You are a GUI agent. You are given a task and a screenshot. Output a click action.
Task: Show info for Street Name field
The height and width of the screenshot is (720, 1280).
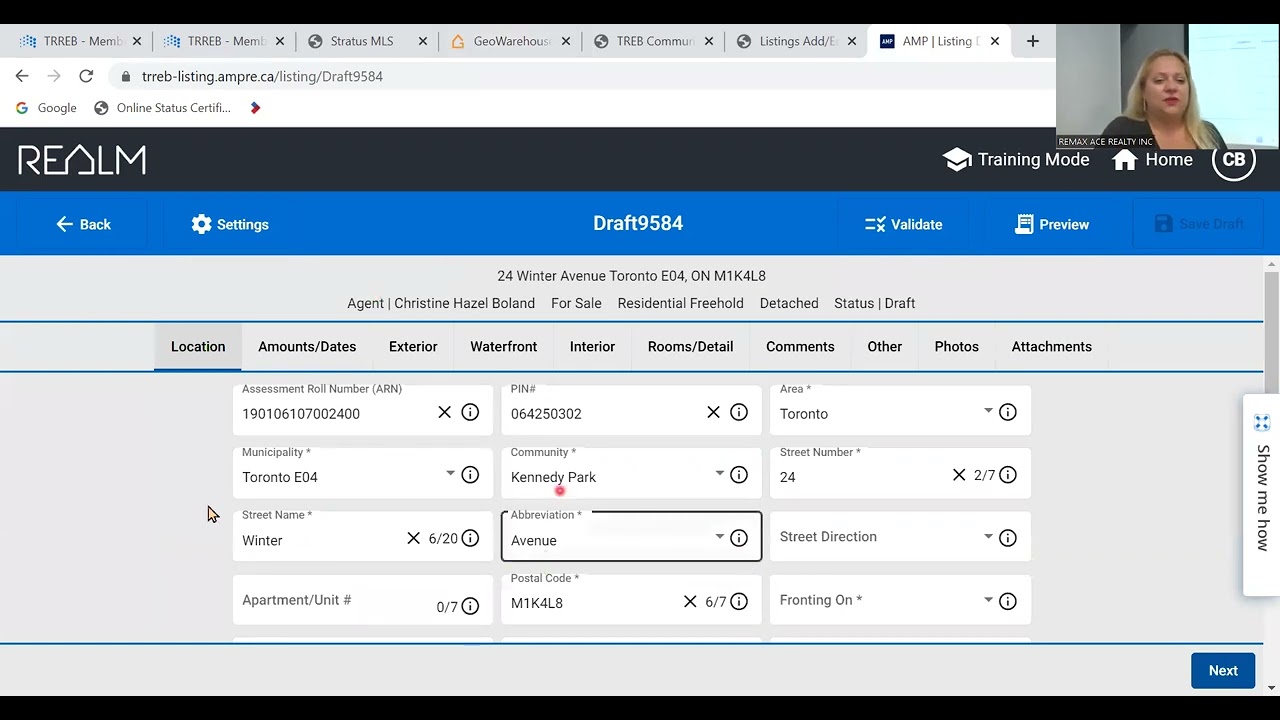(x=470, y=538)
